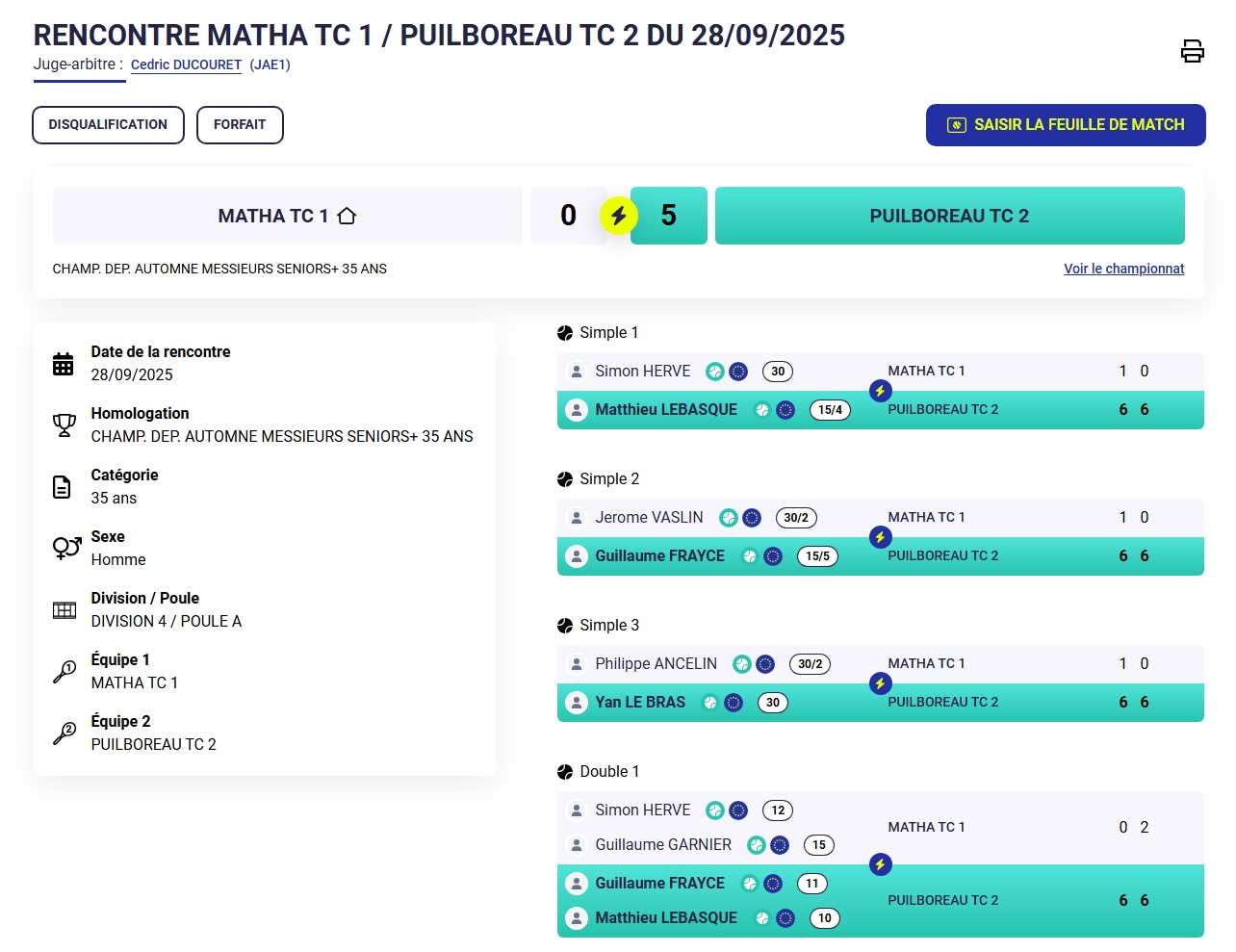Open SAISIR LA FEUILLE DE MATCH
The height and width of the screenshot is (952, 1236).
[x=1066, y=125]
